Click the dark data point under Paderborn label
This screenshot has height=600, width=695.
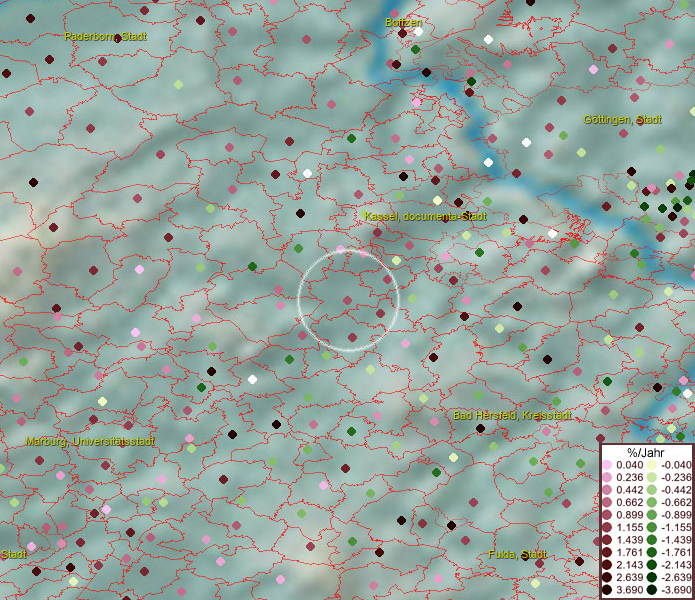tap(117, 38)
